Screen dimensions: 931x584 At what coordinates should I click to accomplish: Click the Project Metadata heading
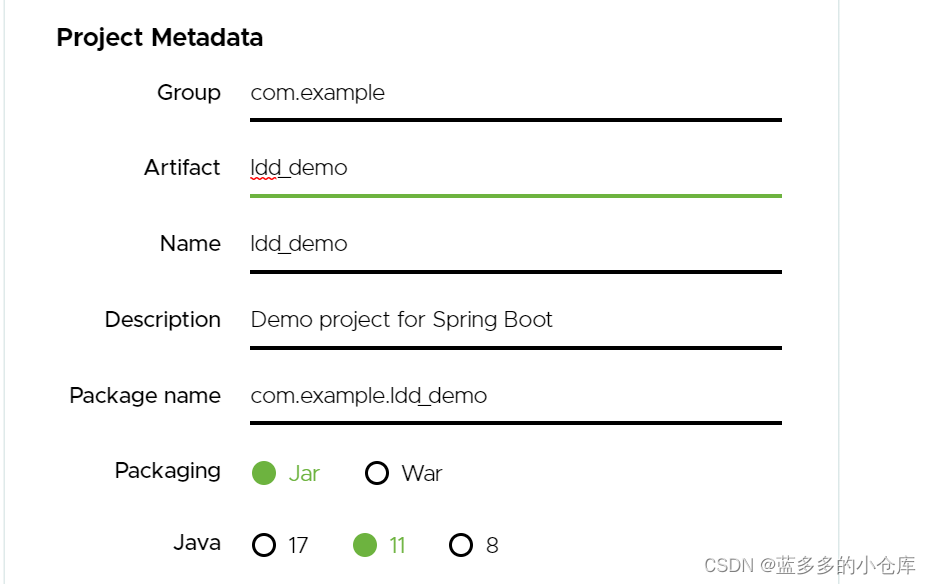[x=160, y=38]
